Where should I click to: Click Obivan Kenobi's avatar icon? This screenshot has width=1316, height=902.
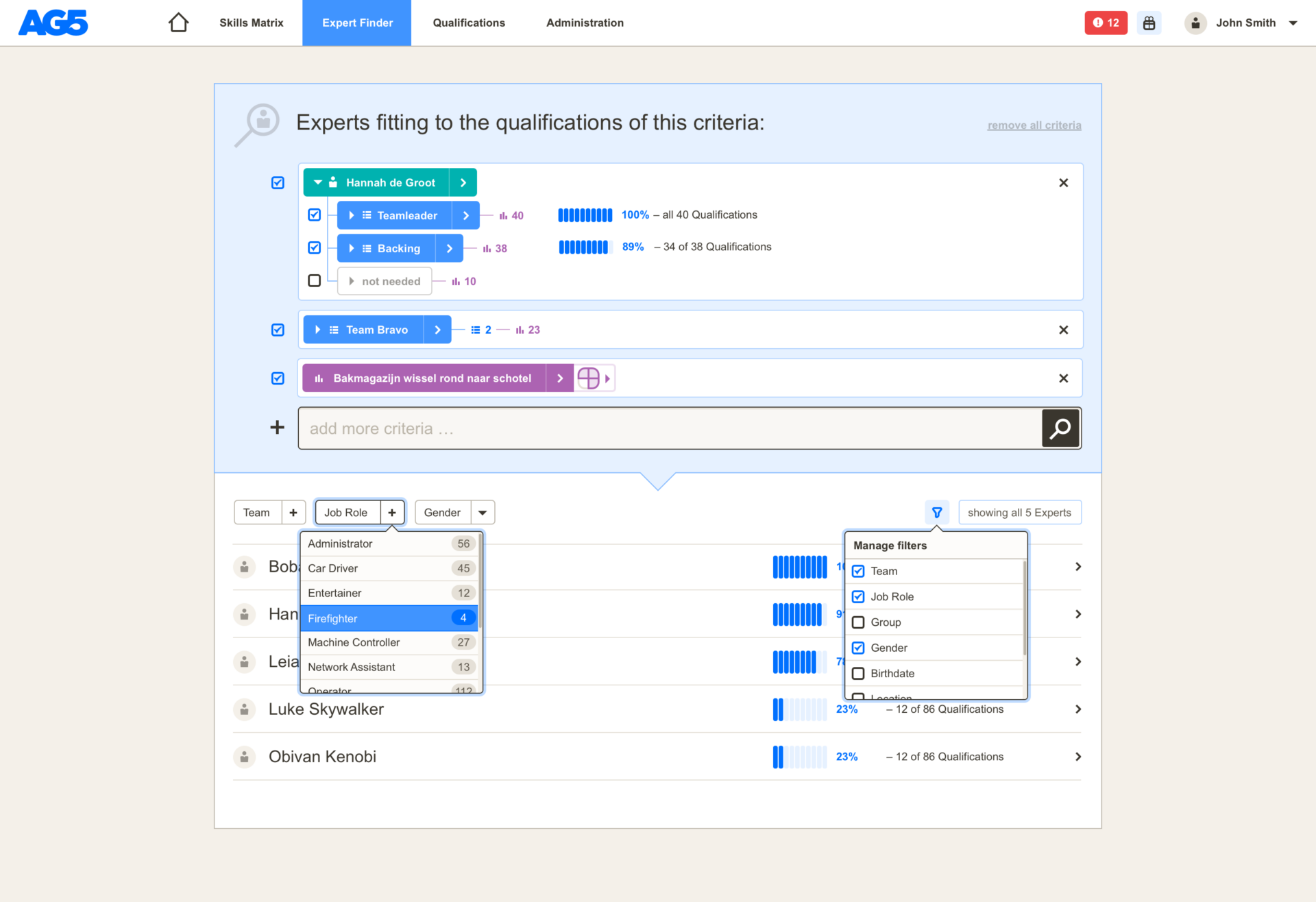[244, 757]
